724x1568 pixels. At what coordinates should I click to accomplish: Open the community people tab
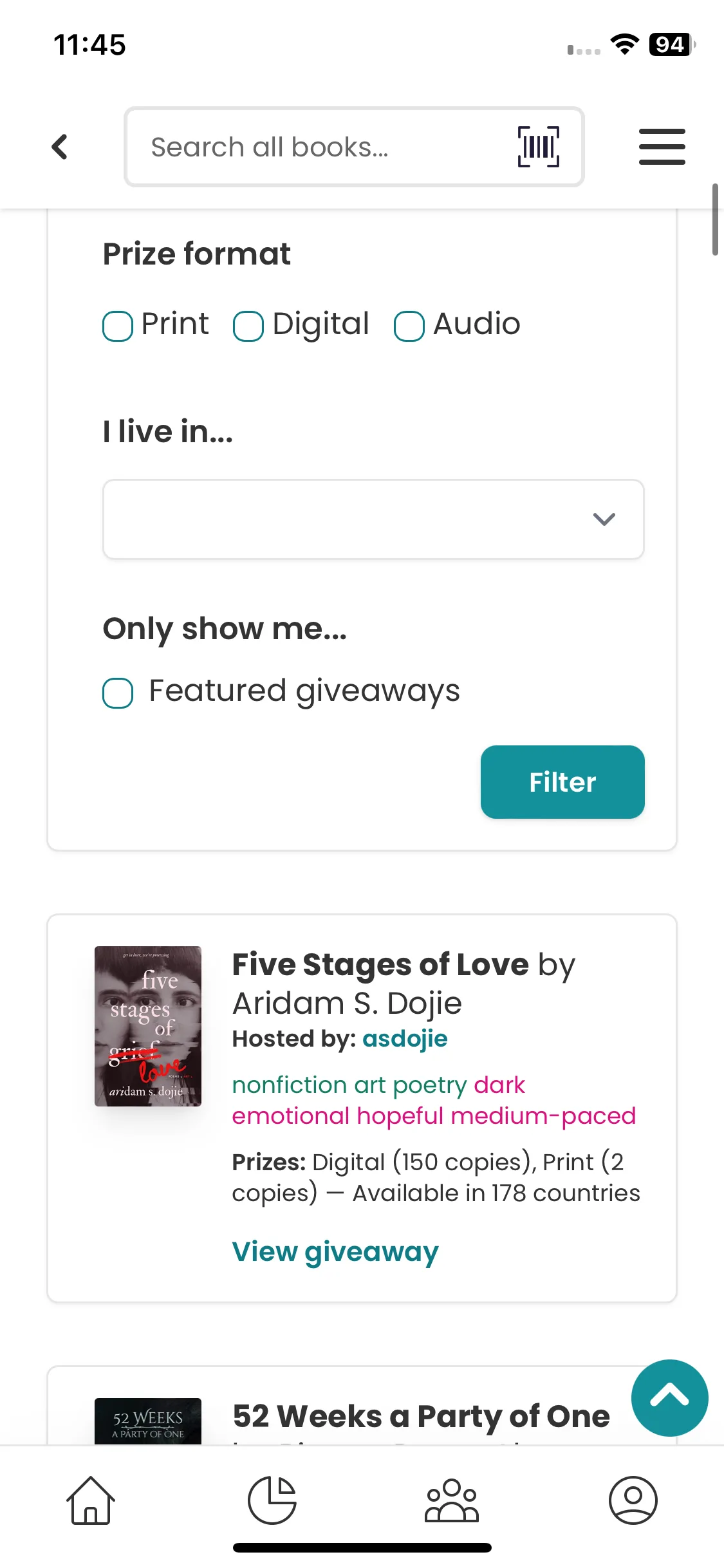point(452,1500)
